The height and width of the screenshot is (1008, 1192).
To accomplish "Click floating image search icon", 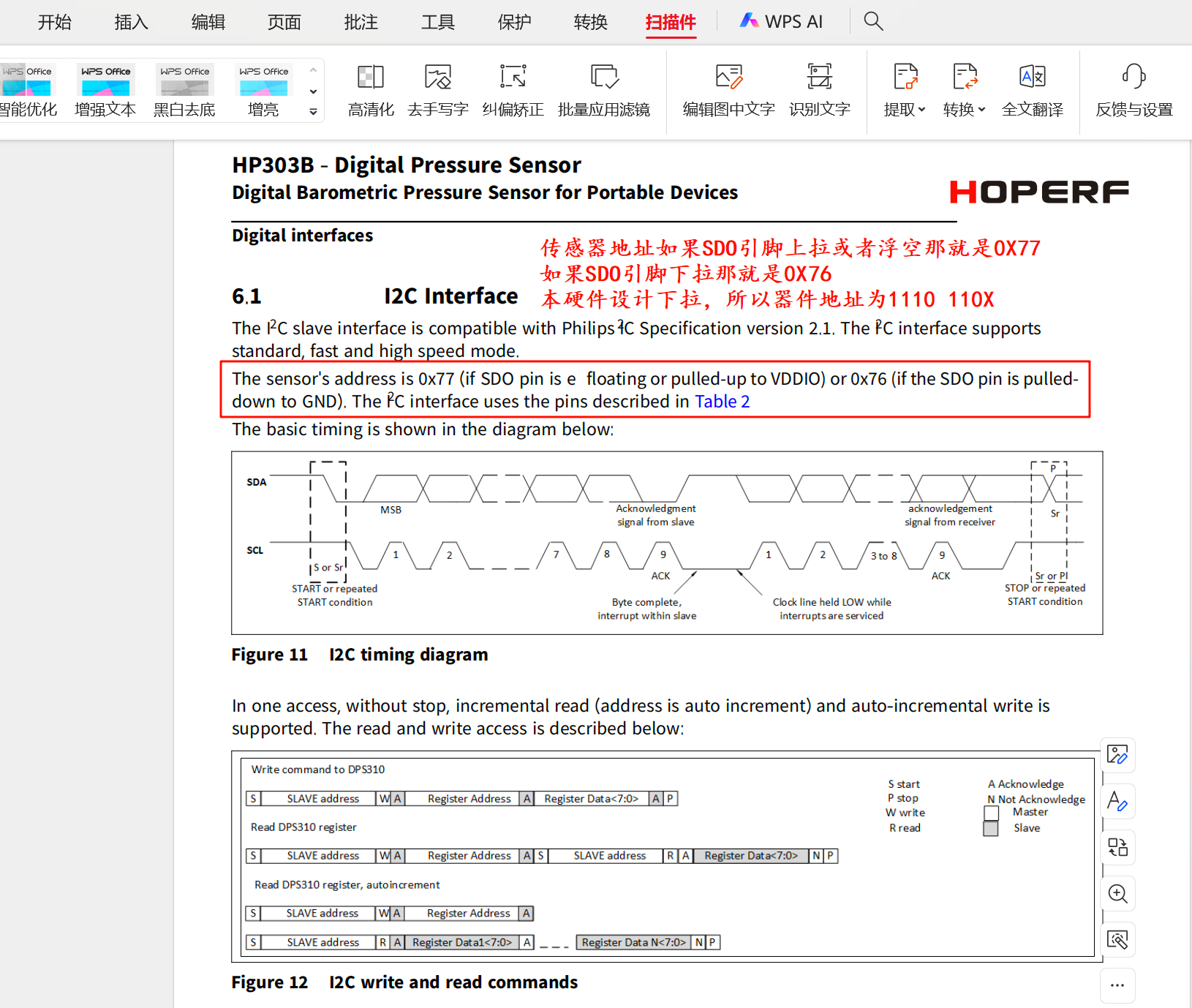I will pos(1117,939).
